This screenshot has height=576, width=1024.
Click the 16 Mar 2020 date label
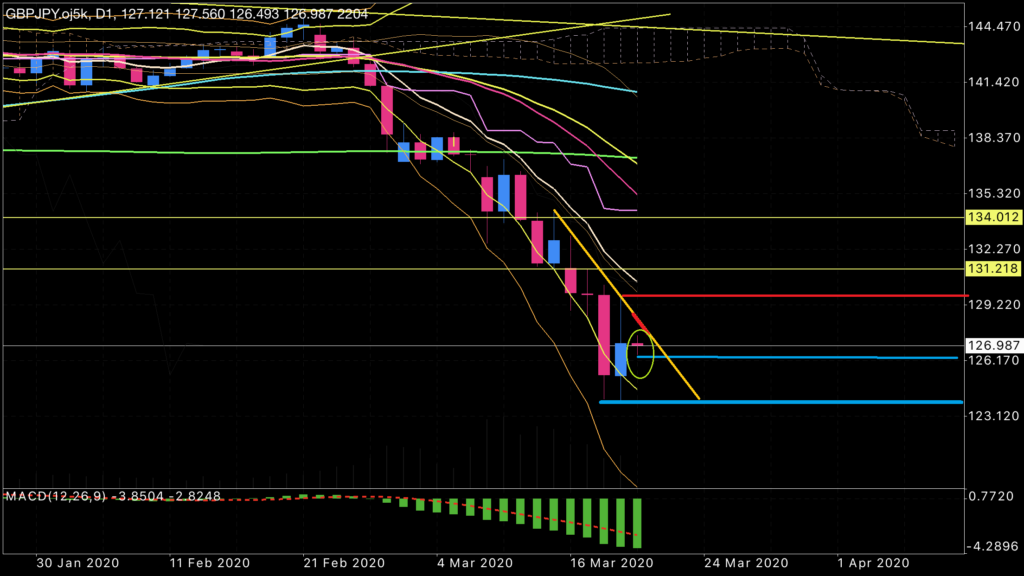611,563
